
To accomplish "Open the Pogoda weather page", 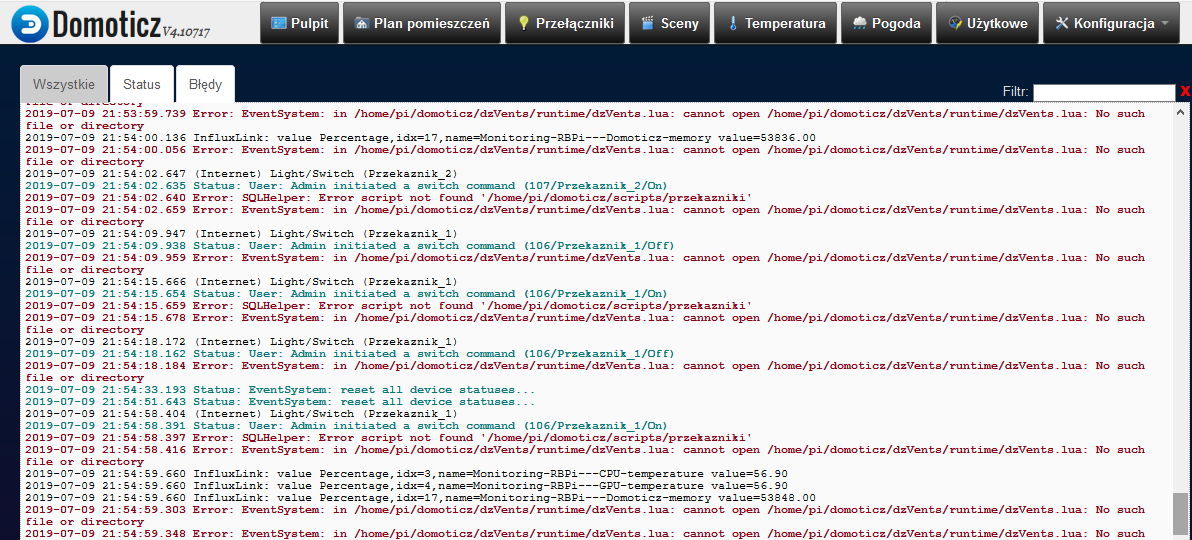I will pos(886,23).
